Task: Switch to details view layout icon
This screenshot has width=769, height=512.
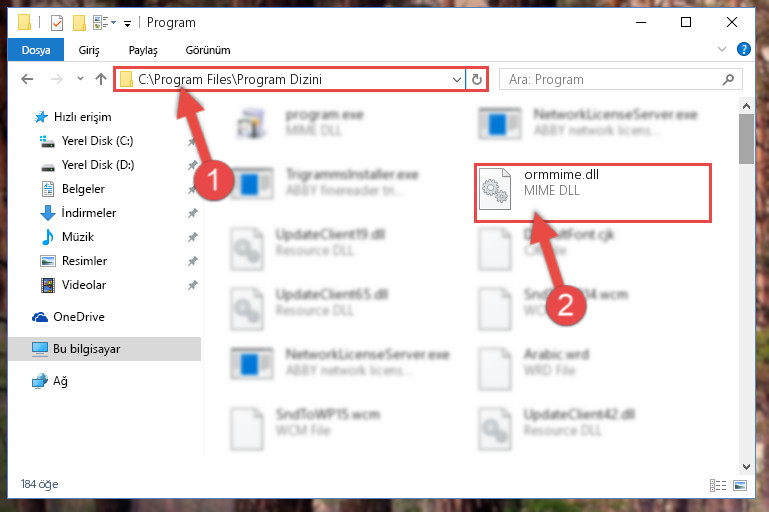Action: pos(718,485)
